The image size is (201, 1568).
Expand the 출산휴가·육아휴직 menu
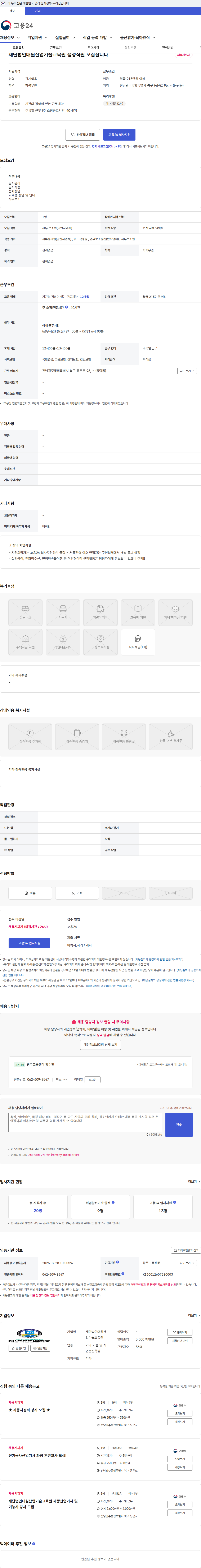pos(138,38)
